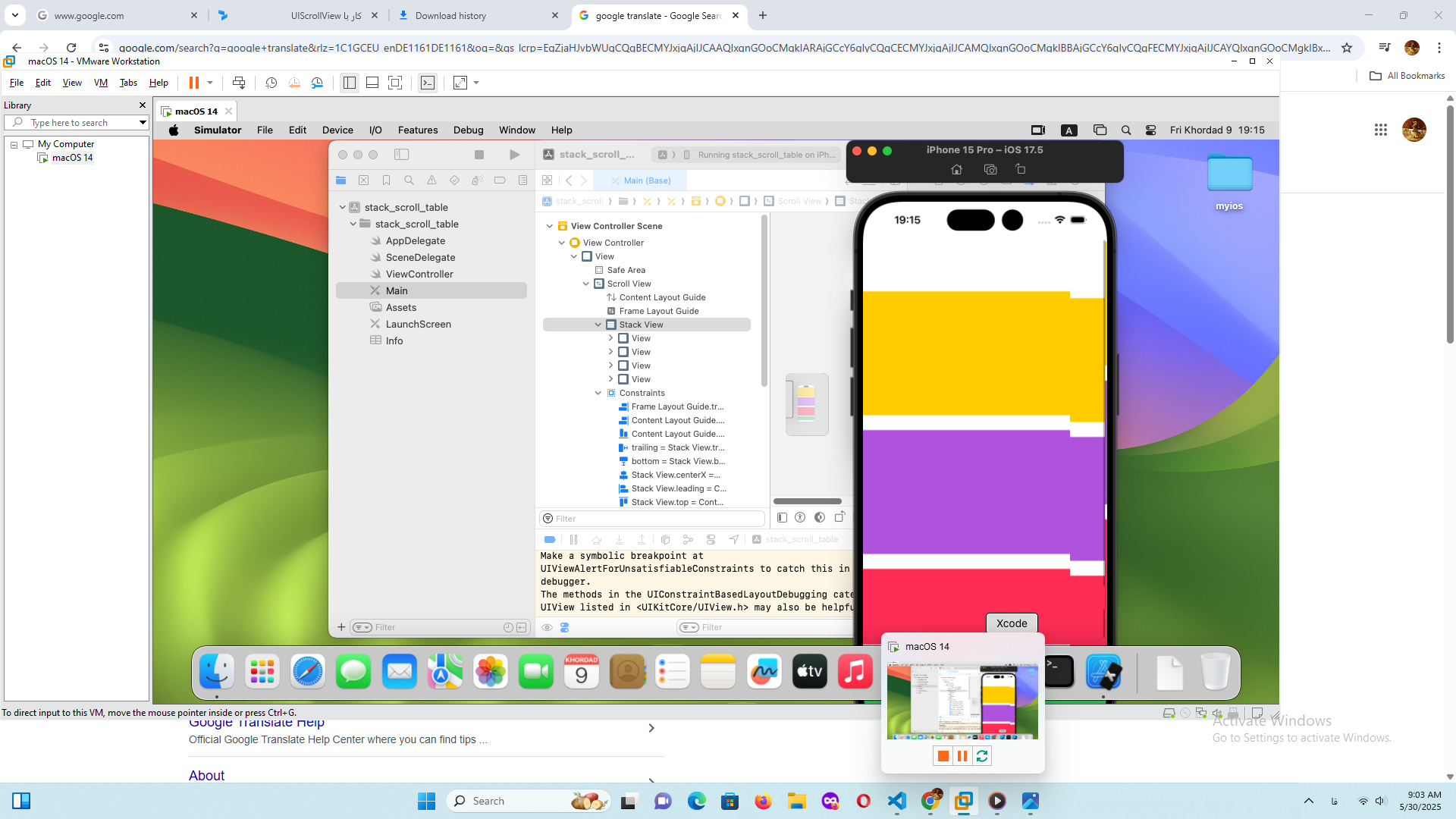Click the Xcode Run play button
Image resolution: width=1456 pixels, height=819 pixels.
(514, 155)
